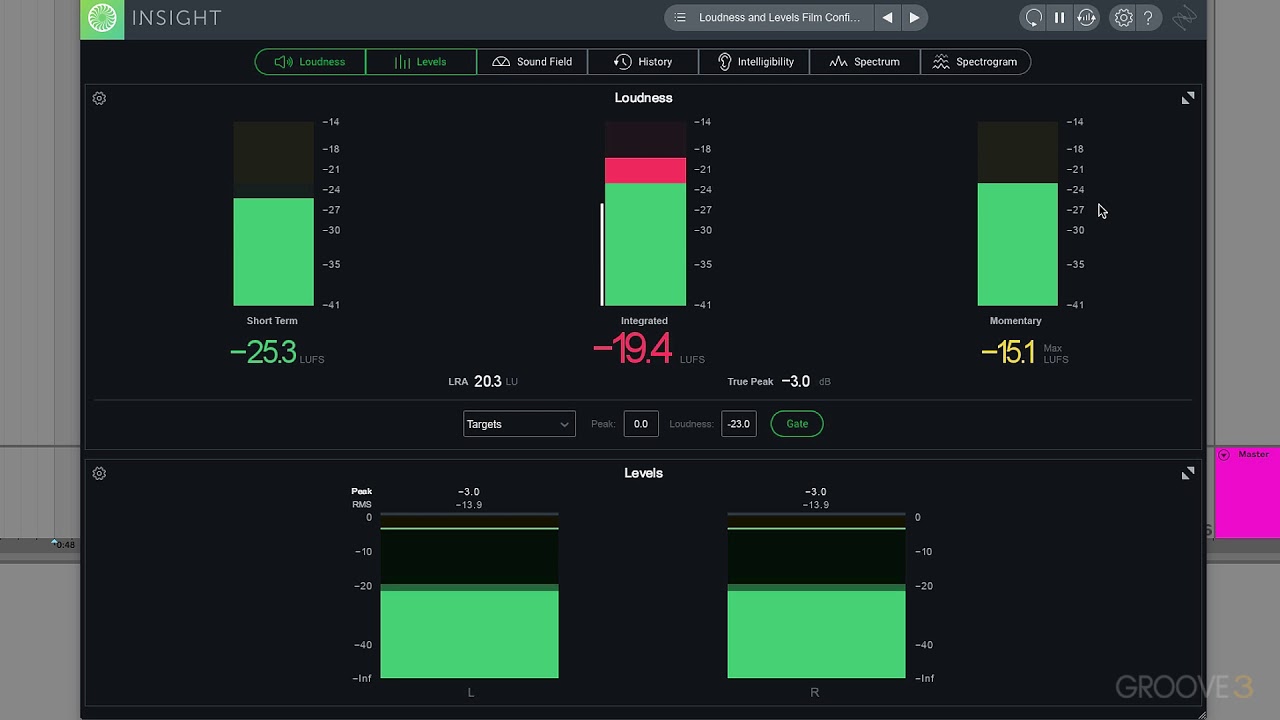The width and height of the screenshot is (1280, 720).
Task: Enable the Intelligibility module
Action: [754, 62]
